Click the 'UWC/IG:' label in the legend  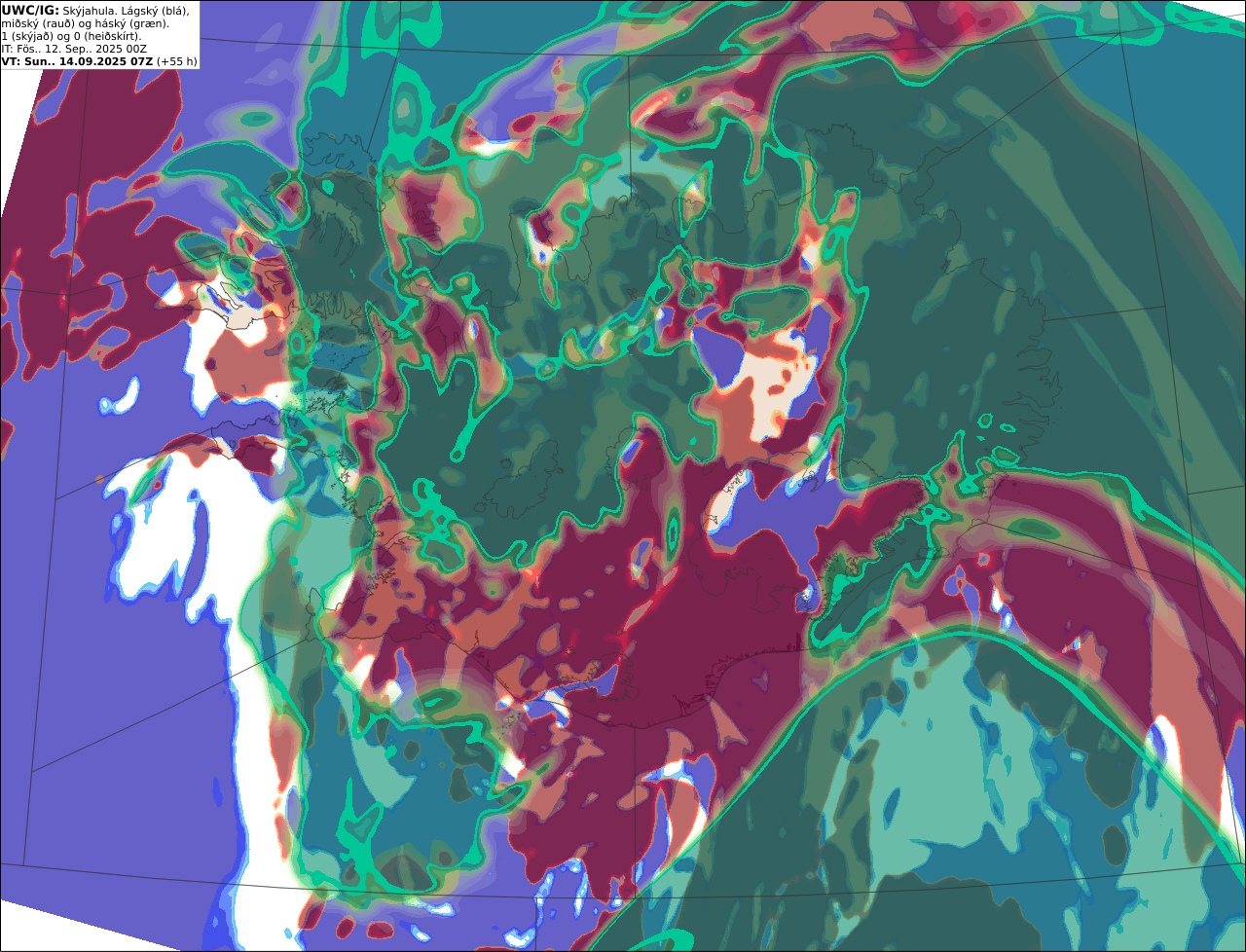coord(30,10)
